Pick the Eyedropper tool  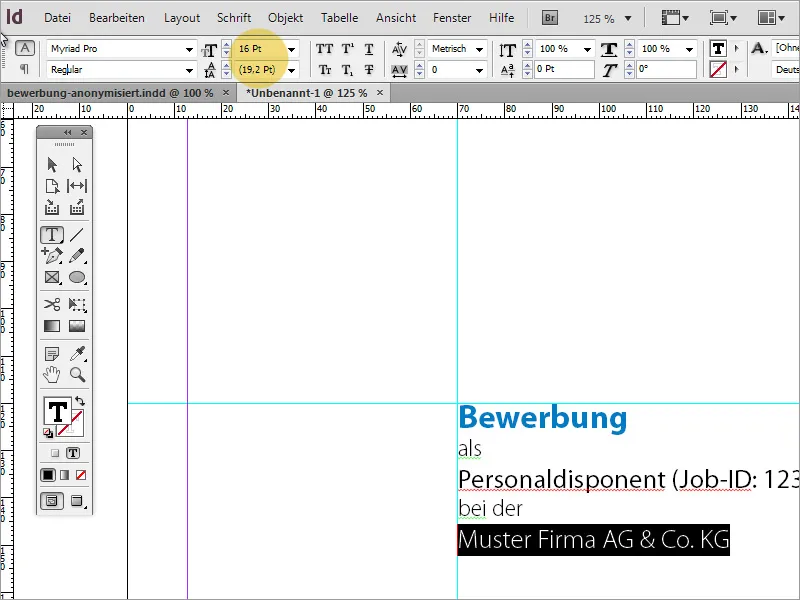coord(77,352)
